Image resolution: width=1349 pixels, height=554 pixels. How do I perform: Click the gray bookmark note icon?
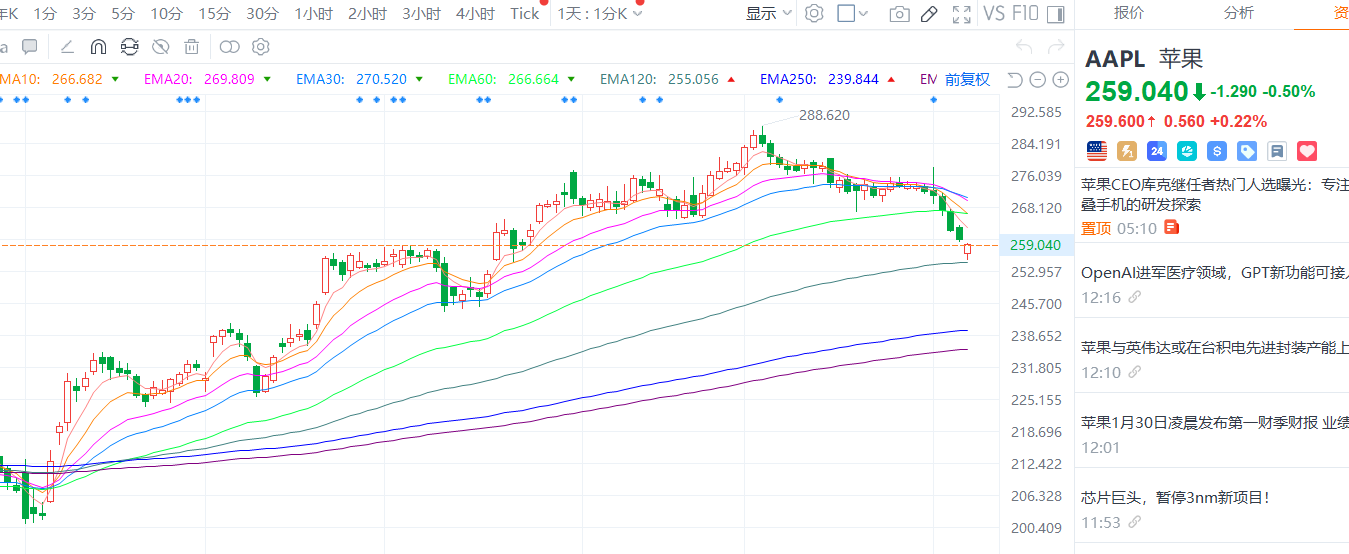[x=1277, y=151]
